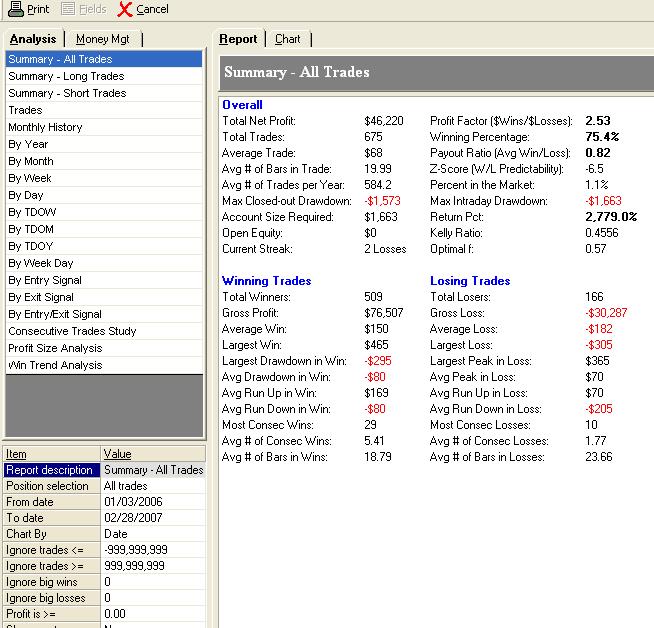The width and height of the screenshot is (654, 628).
Task: Switch to the Money Mgt tab
Action: [x=102, y=39]
